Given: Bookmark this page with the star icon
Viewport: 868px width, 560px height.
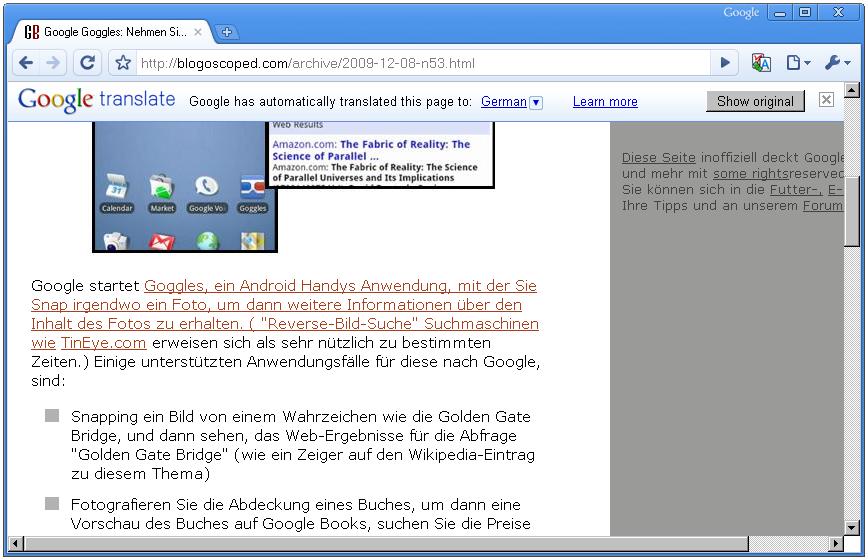Looking at the screenshot, I should coord(123,63).
